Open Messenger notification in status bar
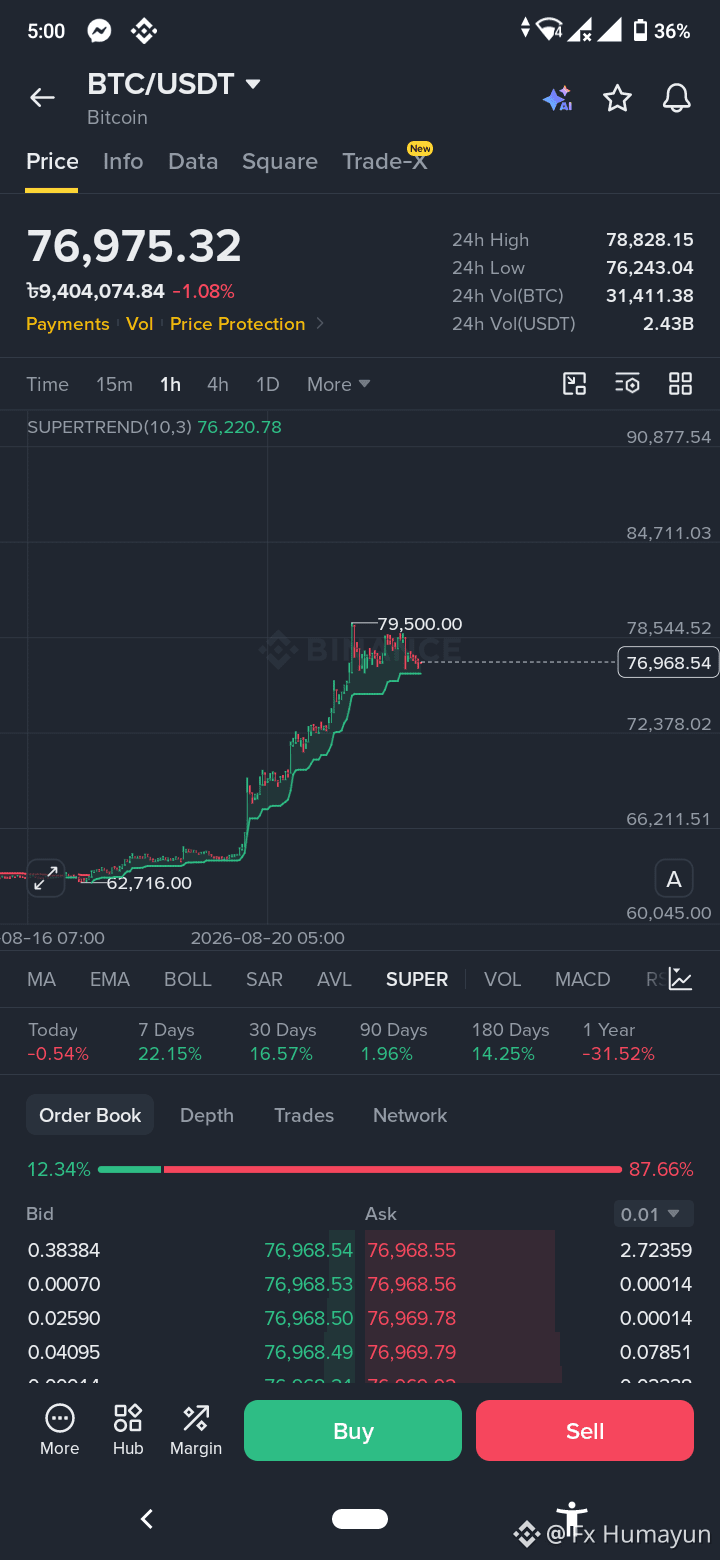 (x=99, y=31)
